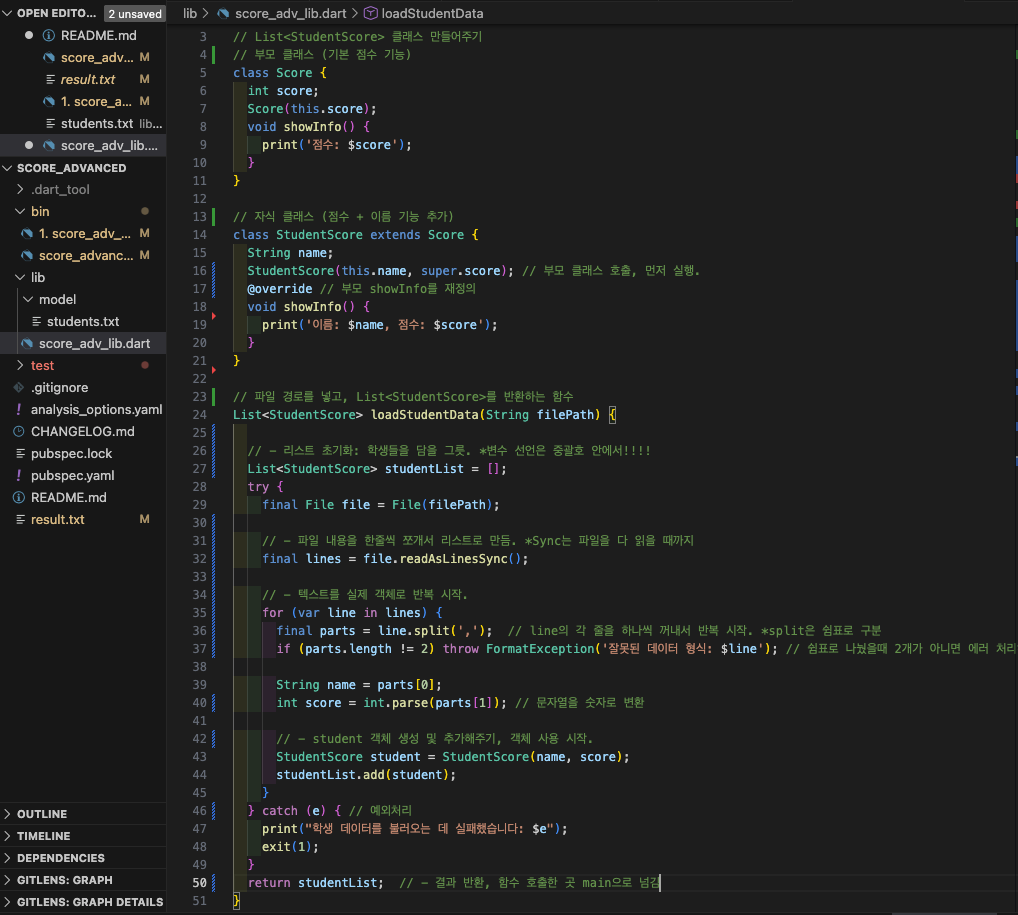1018x915 pixels.
Task: Click the loadStudentData symbol icon in breadcrumb
Action: coord(371,13)
